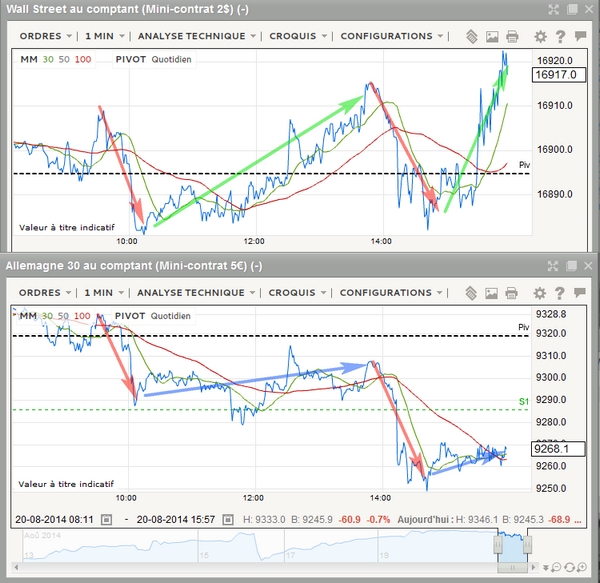Expand Wall Street window to fullscreen

click(553, 10)
